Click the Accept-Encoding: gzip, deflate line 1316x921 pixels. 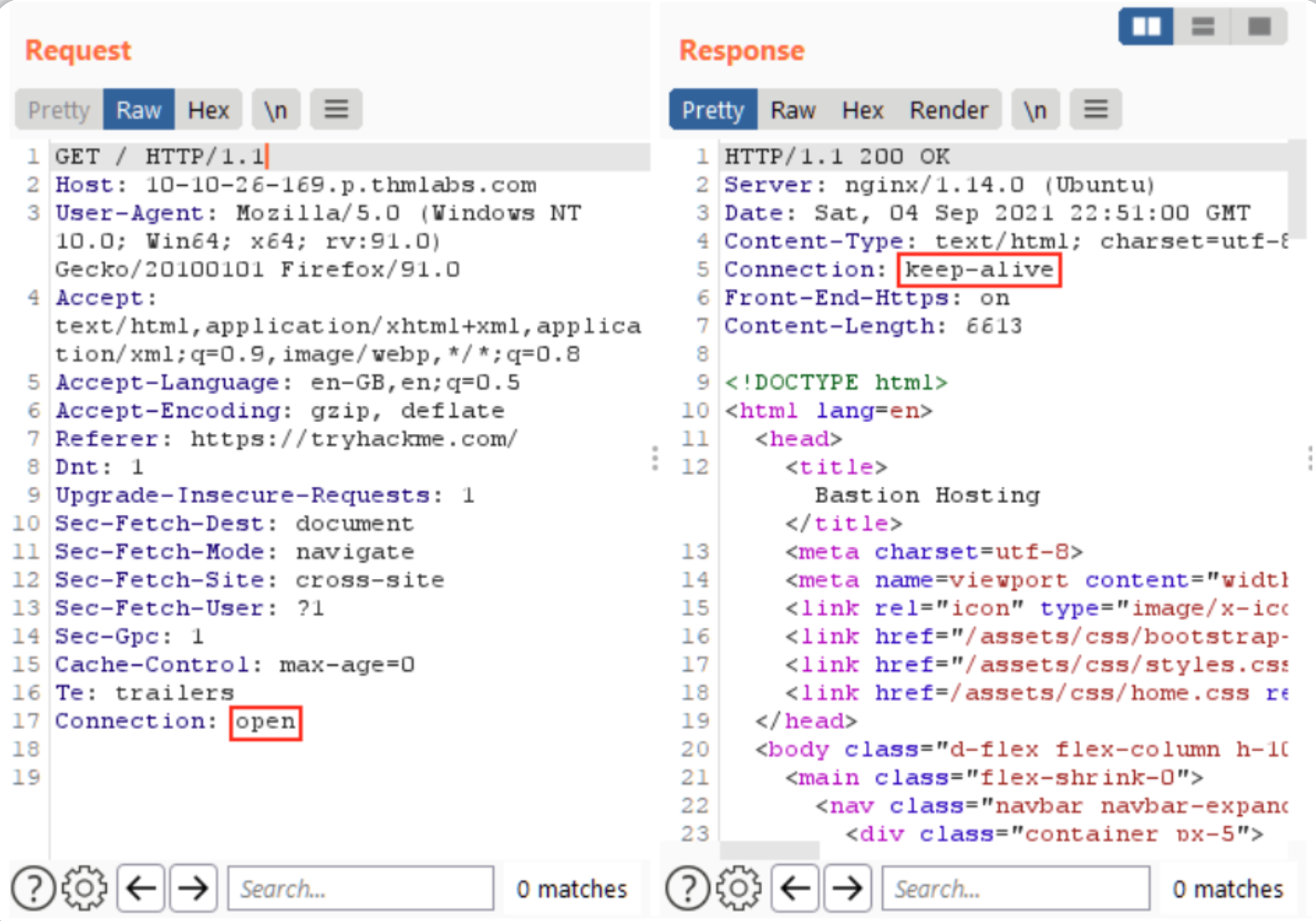tap(280, 411)
